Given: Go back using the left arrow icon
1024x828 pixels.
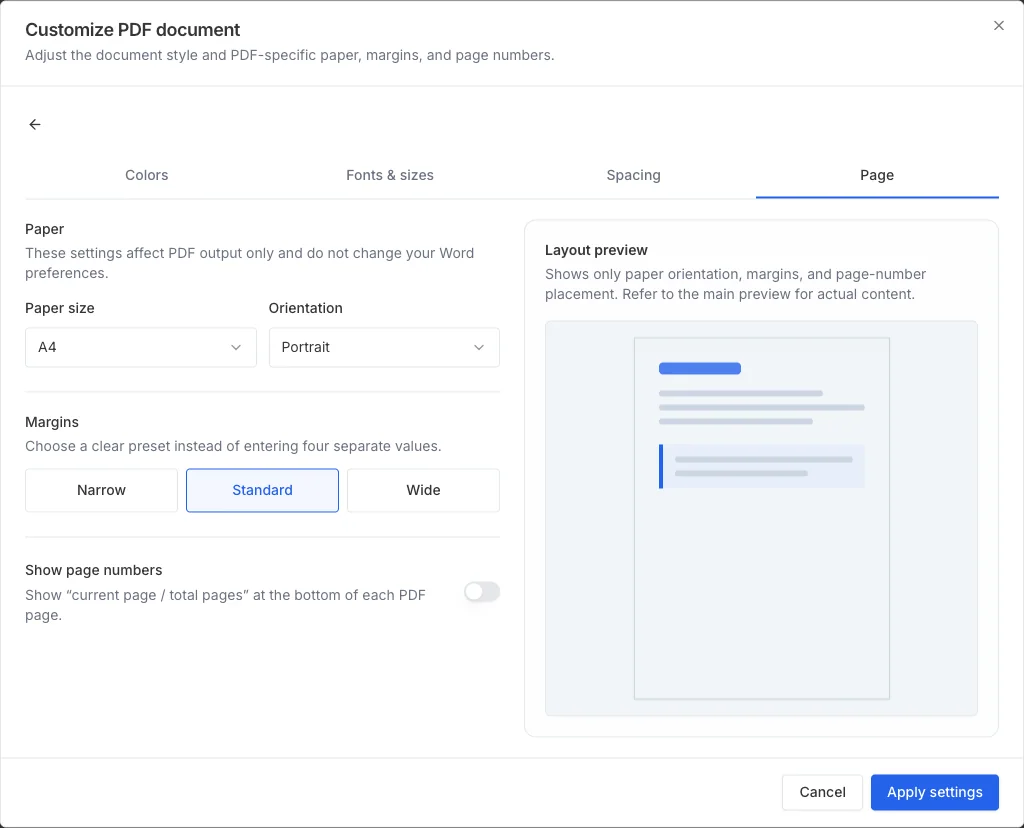Looking at the screenshot, I should coord(35,124).
